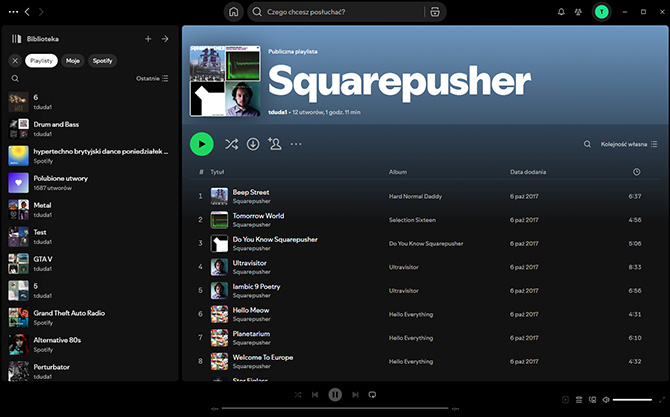Go back with the left arrow
The width and height of the screenshot is (670, 417).
(x=27, y=12)
